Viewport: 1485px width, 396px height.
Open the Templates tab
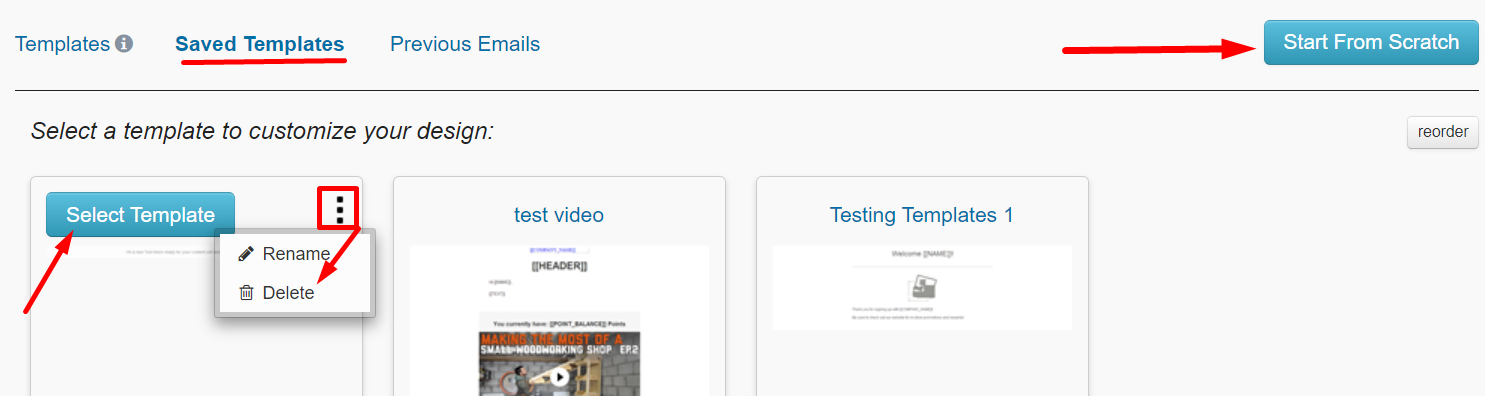(62, 44)
